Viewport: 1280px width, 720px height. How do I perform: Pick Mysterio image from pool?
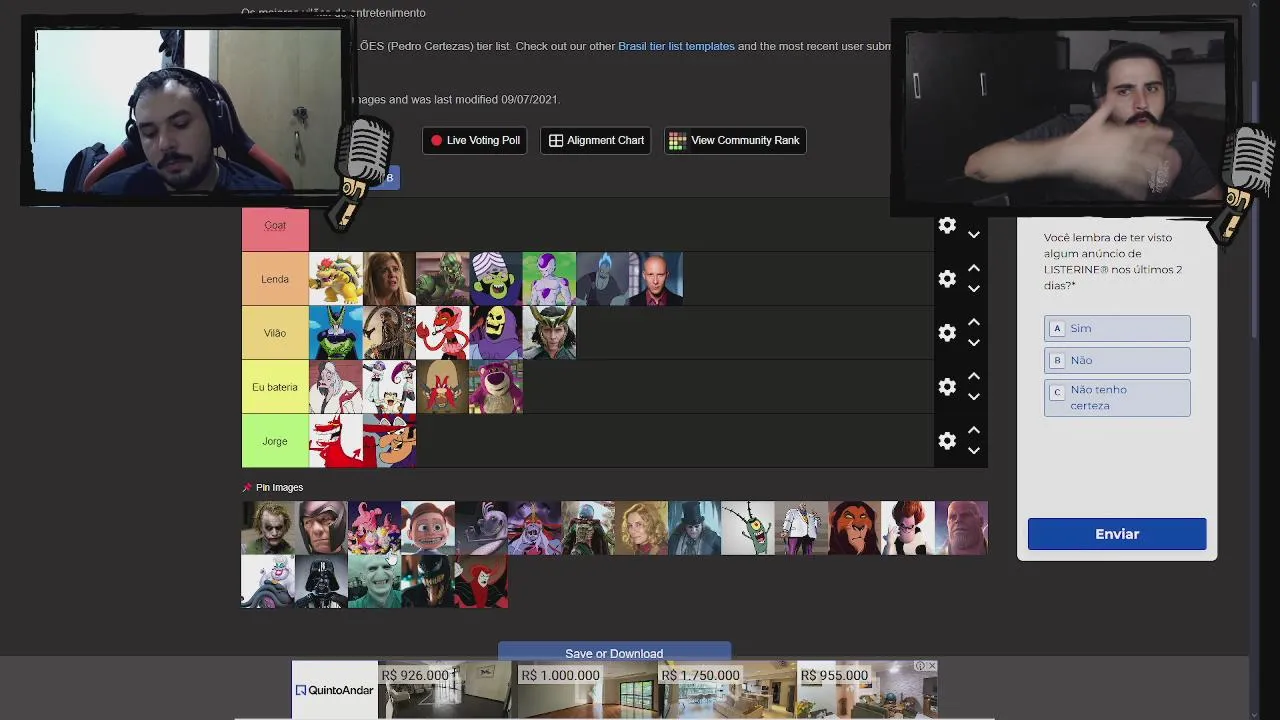588,528
